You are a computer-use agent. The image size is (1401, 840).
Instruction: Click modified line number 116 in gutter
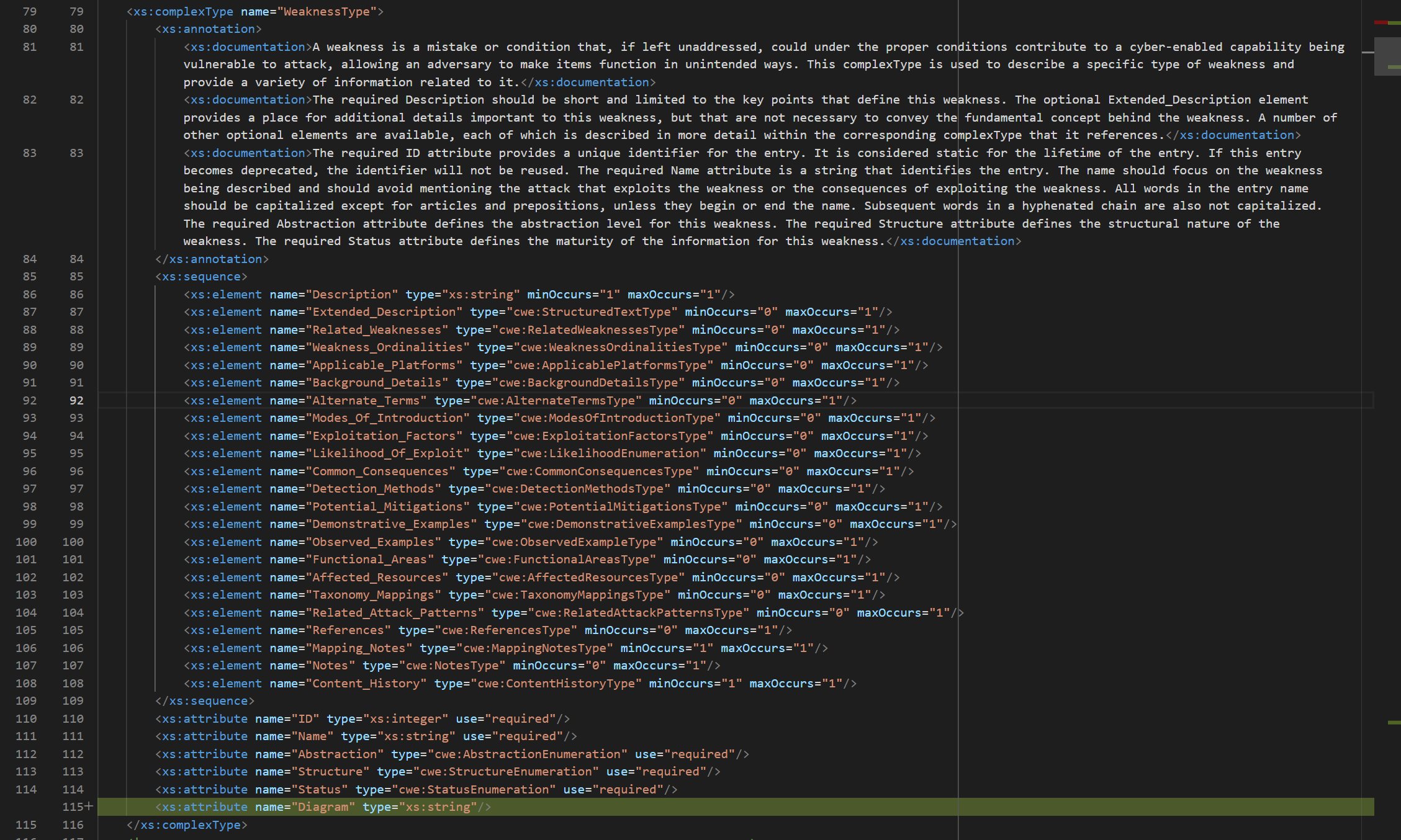pyautogui.click(x=73, y=825)
